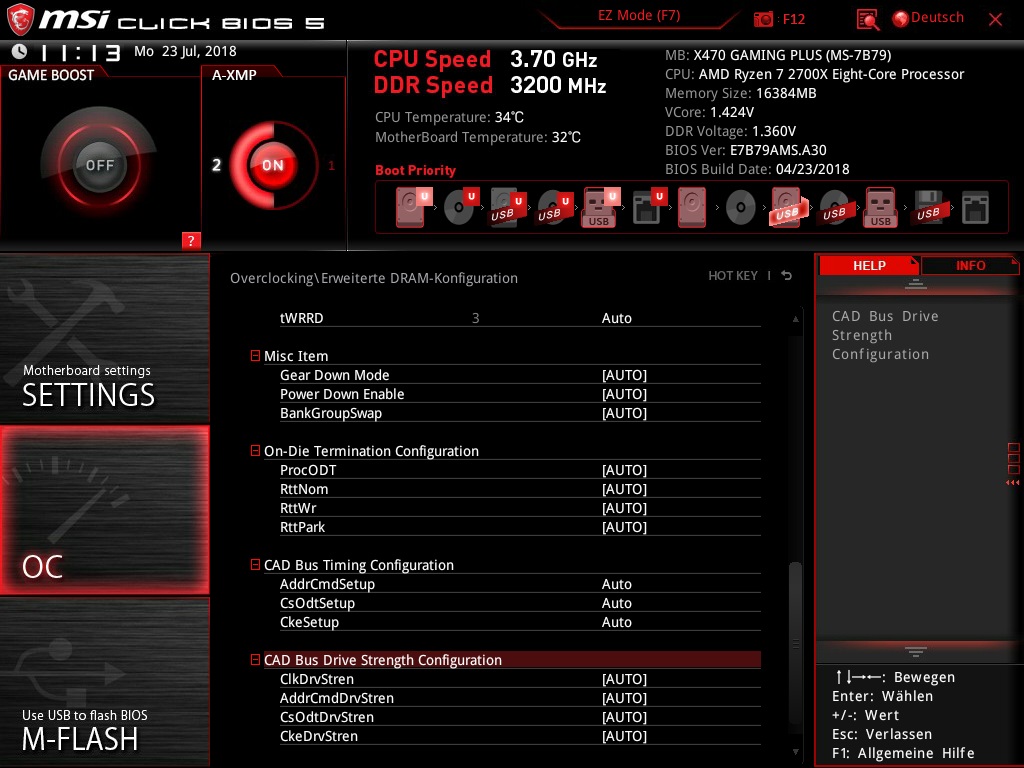Switch to the HELP tab
Image resolution: width=1024 pixels, height=768 pixels.
869,265
